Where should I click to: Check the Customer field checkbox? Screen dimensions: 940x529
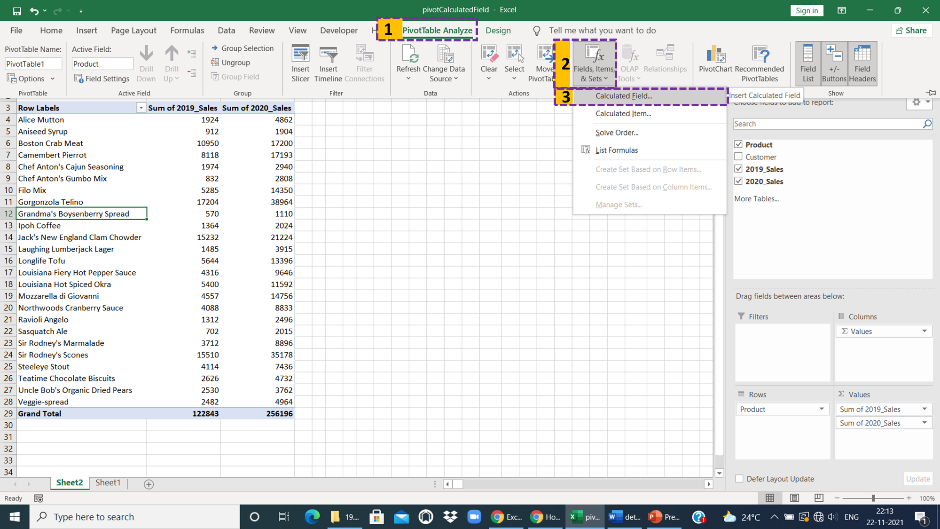[x=738, y=157]
